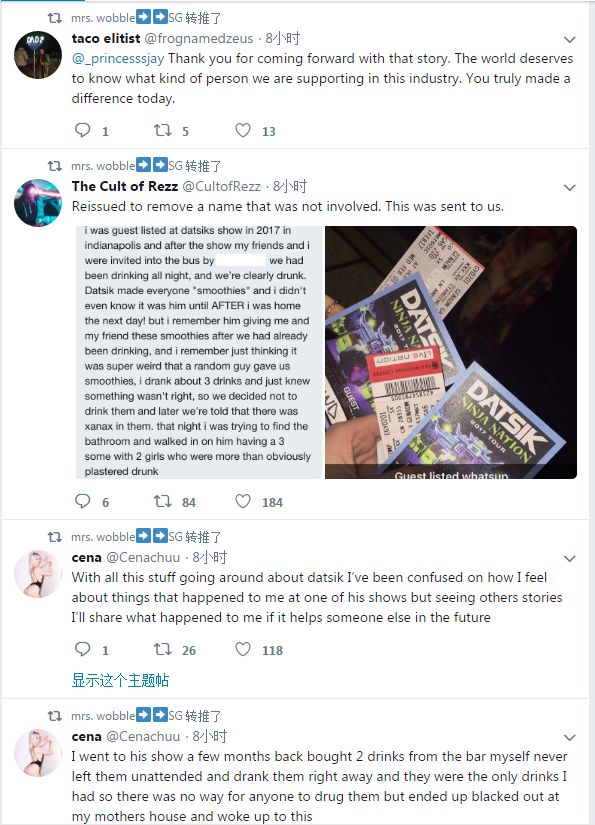Click the 显示这个主题帖 show thread link
The width and height of the screenshot is (595, 825).
click(120, 680)
